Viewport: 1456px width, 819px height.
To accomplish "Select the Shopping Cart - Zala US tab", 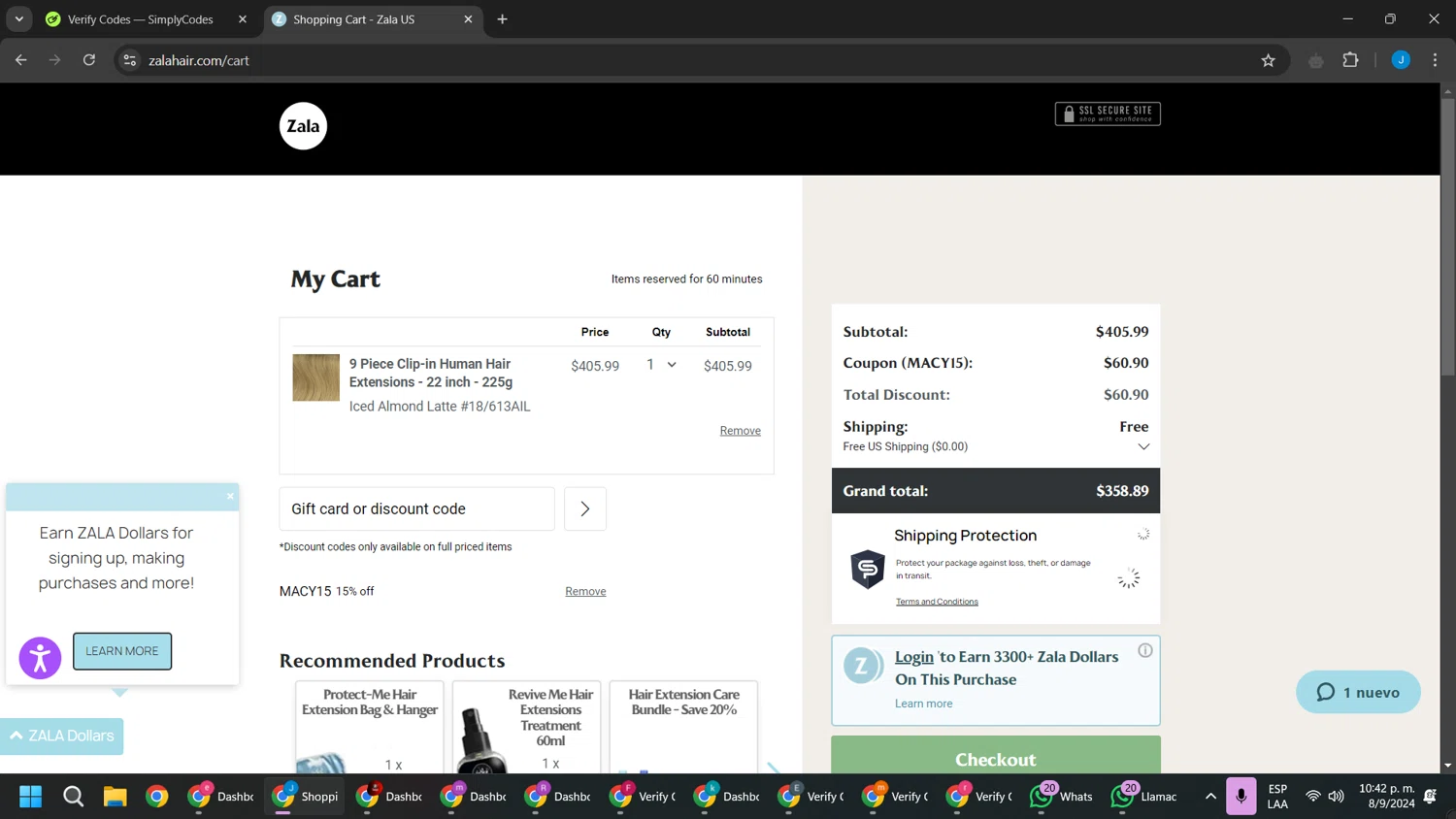I will click(x=354, y=19).
